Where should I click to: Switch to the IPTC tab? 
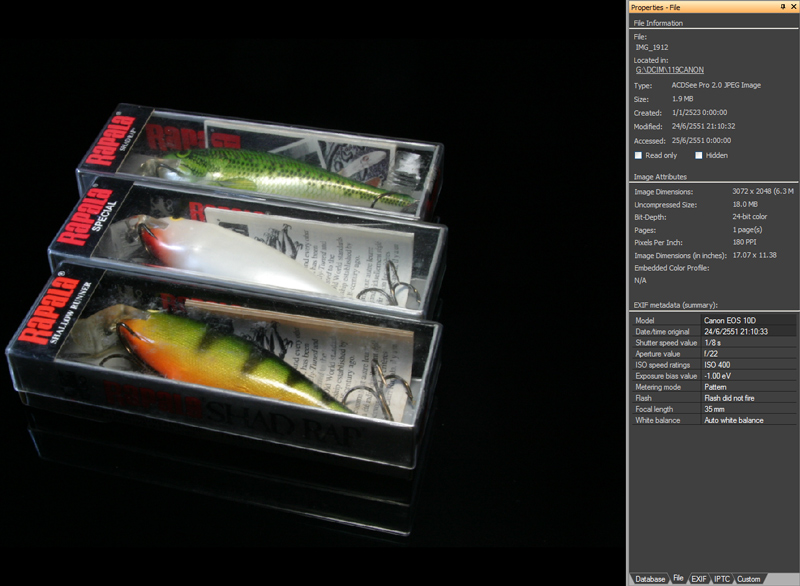point(721,579)
